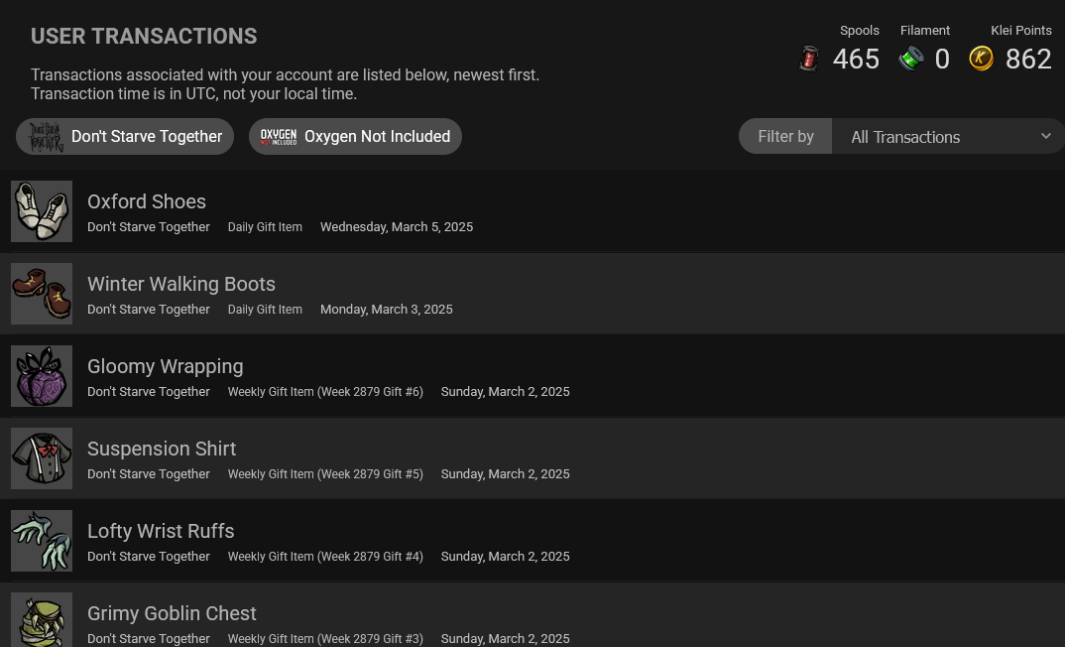Click the Oxygen Not Included logo icon
This screenshot has width=1065, height=647.
(x=278, y=136)
